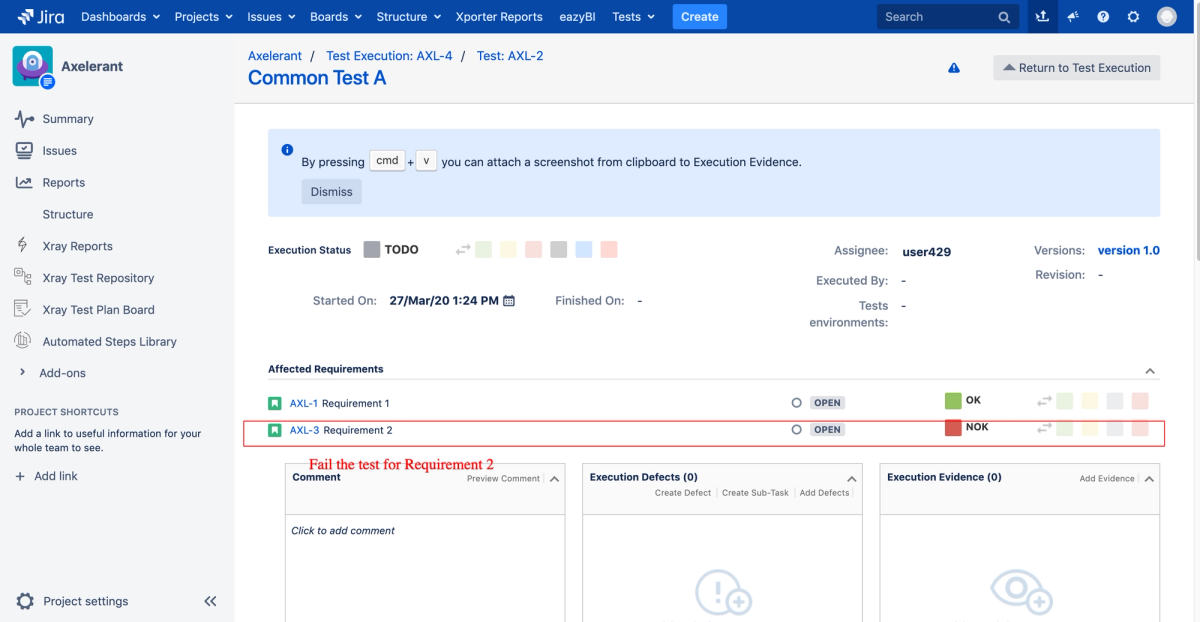
Task: Click Create Defect in Execution Defects
Action: (683, 493)
